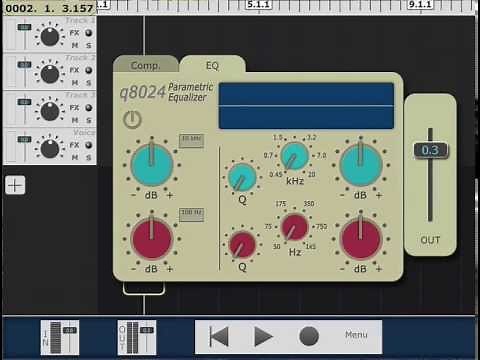Start recording with the record button
Image resolution: width=480 pixels, height=360 pixels.
(309, 336)
